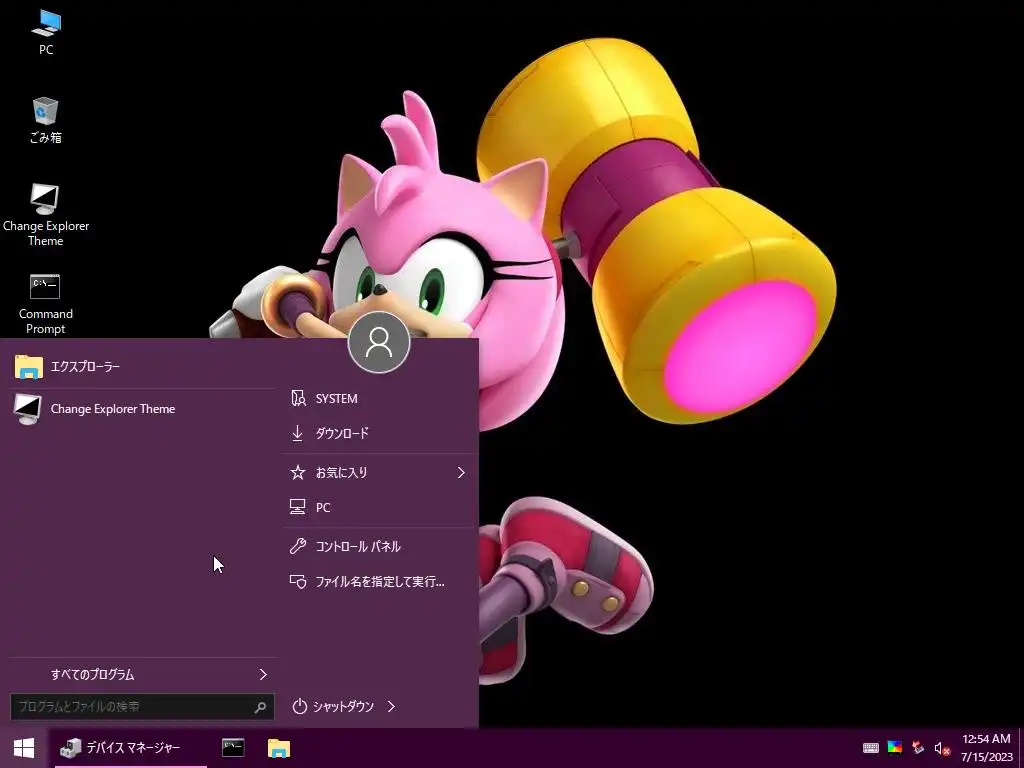Image resolution: width=1024 pixels, height=768 pixels.
Task: Expand お気に入り submenu arrow
Action: [x=461, y=472]
